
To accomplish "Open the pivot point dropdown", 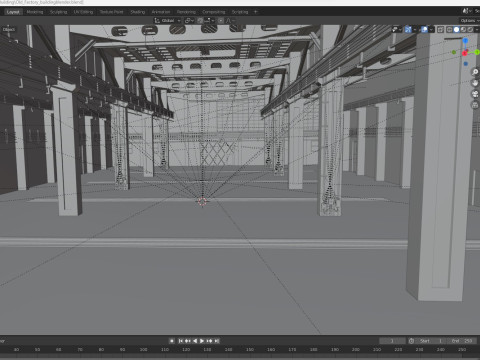I will pyautogui.click(x=189, y=21).
